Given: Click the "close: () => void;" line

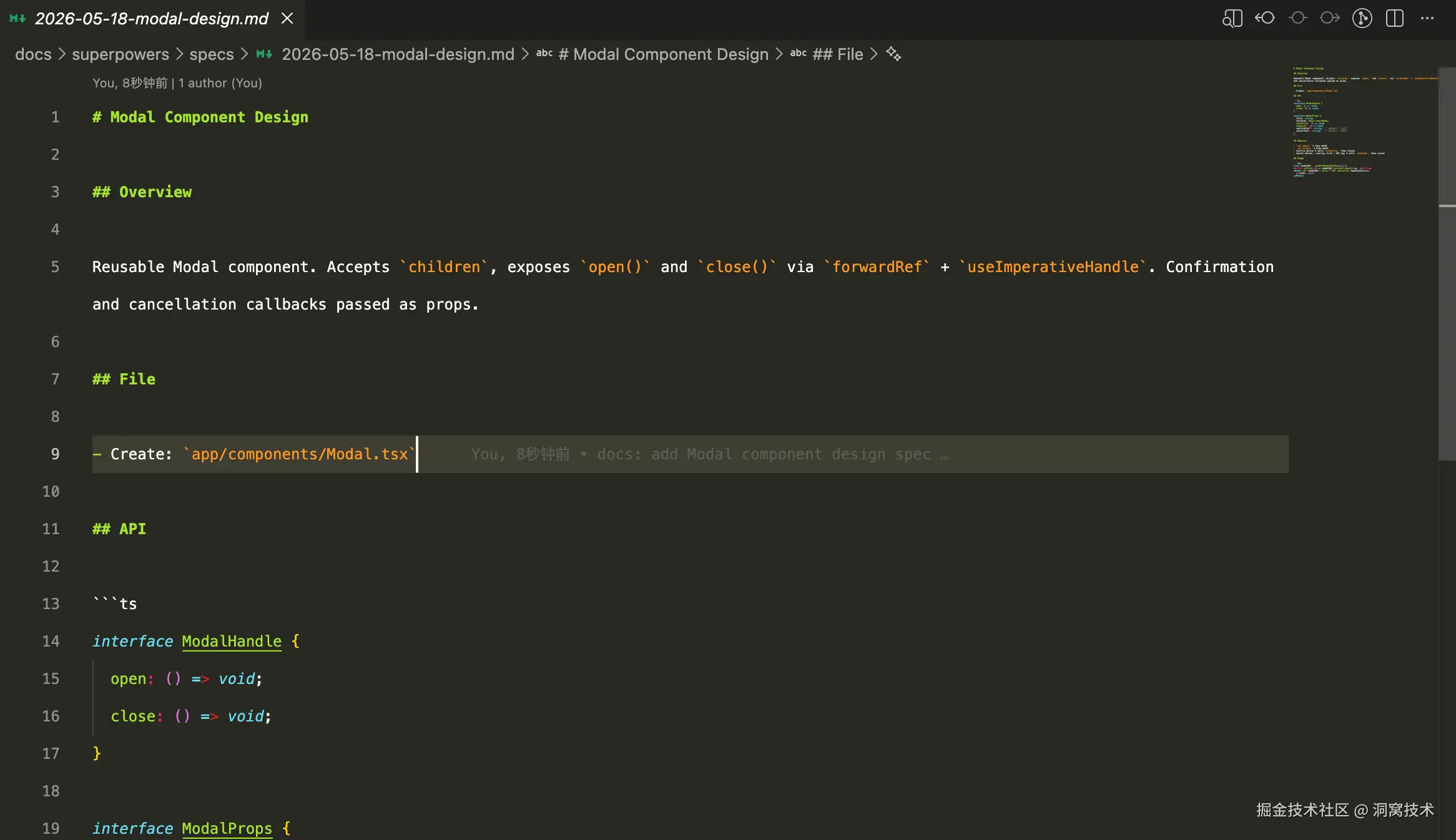Looking at the screenshot, I should click(191, 716).
